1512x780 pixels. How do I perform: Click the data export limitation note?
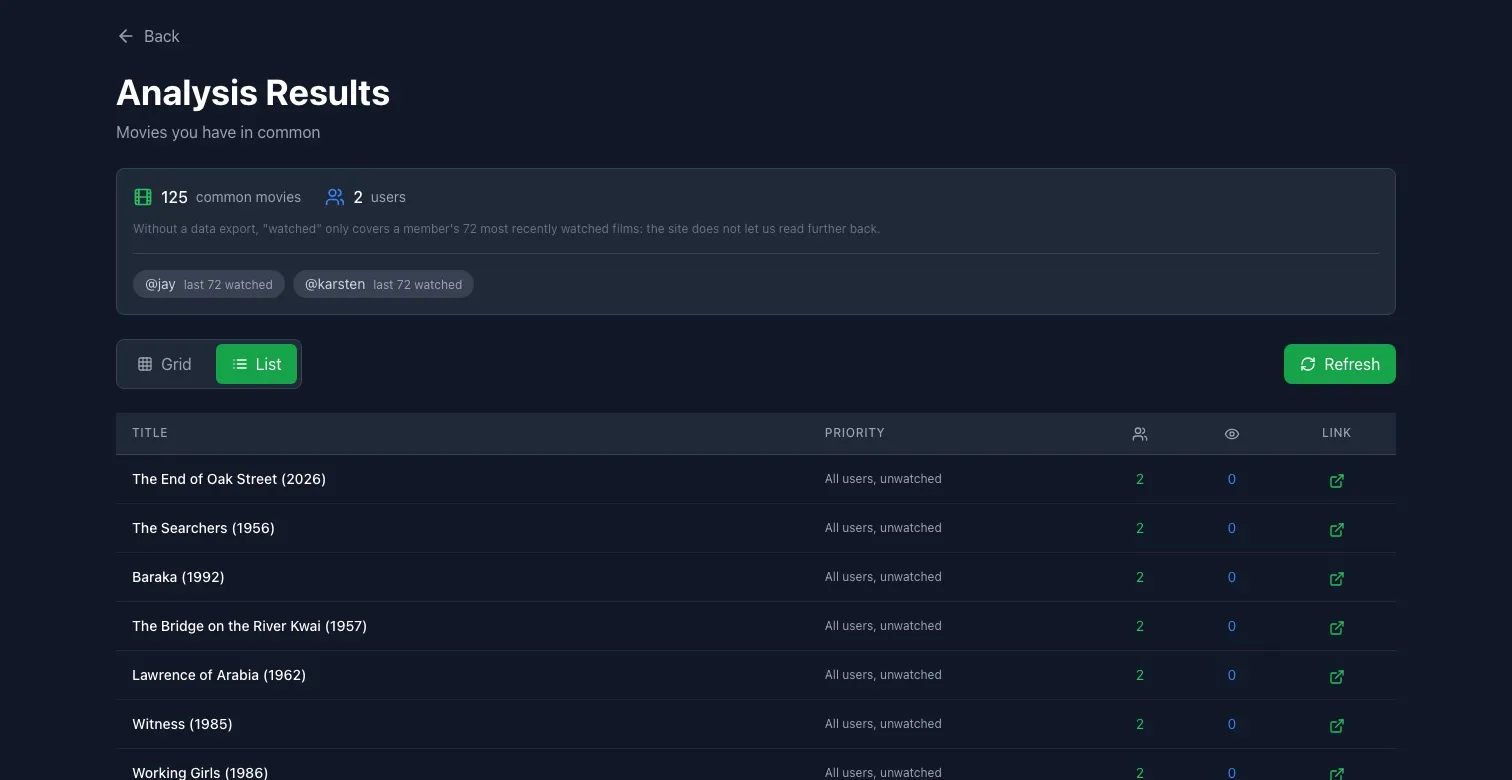pos(506,229)
